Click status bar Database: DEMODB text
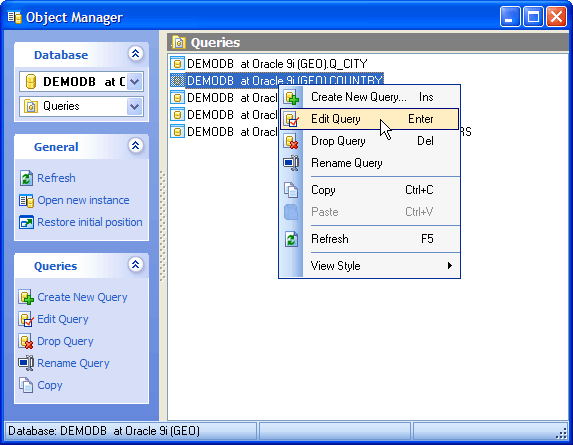The image size is (573, 445). coord(104,431)
